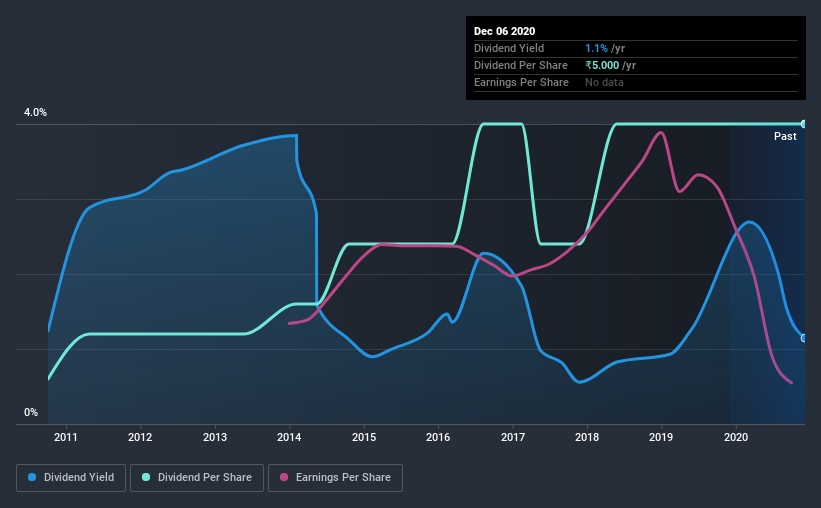Click the 1.1% Dividend Yield tooltip value
Image resolution: width=821 pixels, height=508 pixels.
(596, 49)
